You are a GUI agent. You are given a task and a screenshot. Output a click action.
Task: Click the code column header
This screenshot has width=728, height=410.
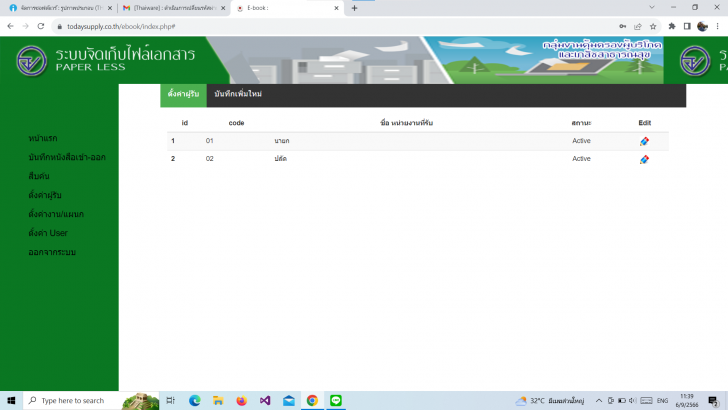[236, 123]
